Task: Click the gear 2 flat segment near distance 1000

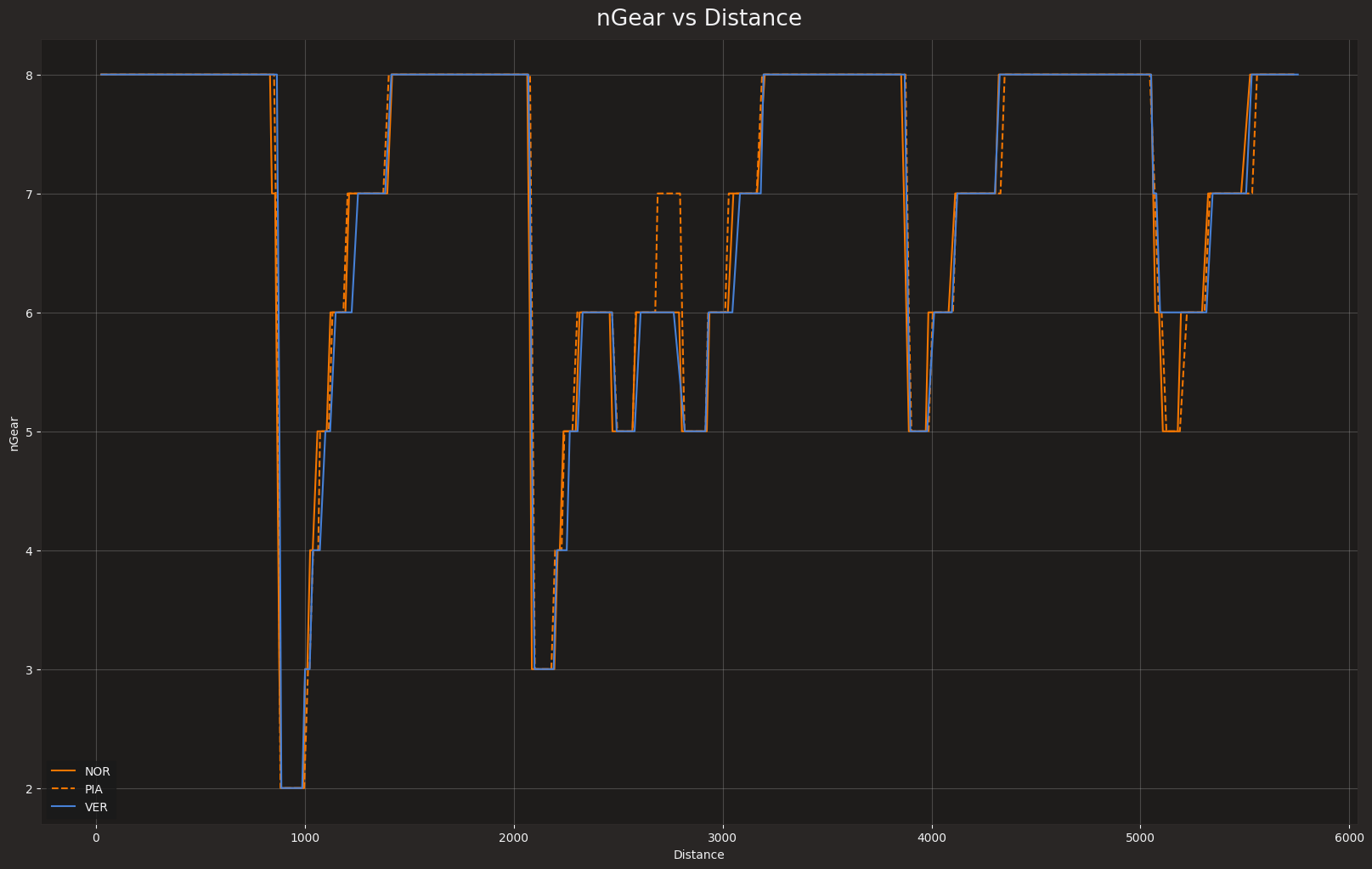Action: click(292, 787)
